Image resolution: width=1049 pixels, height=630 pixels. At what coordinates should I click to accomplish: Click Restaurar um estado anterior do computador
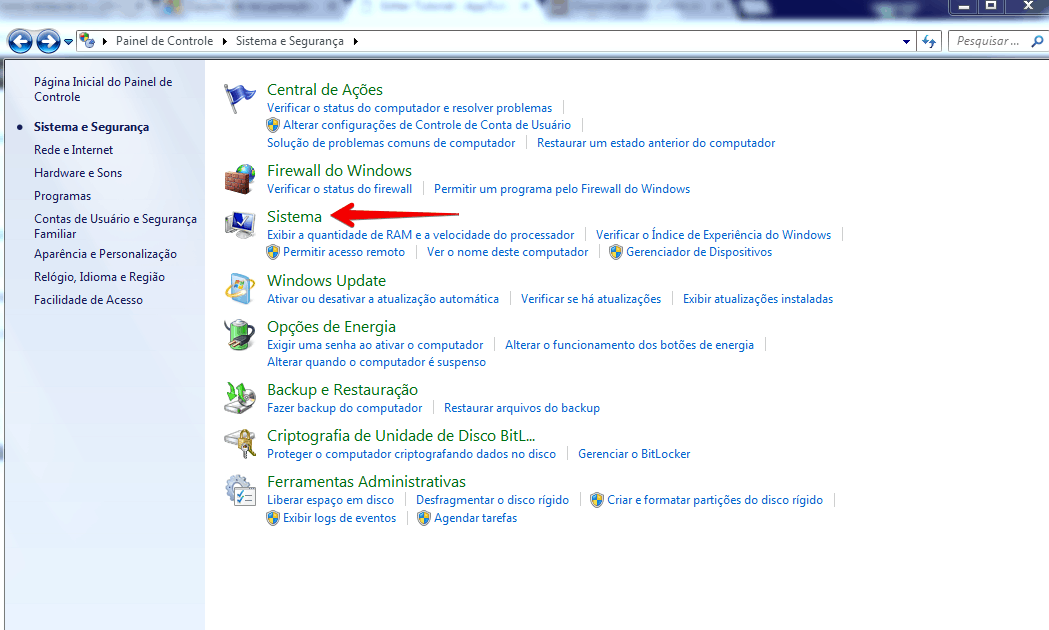pyautogui.click(x=656, y=142)
